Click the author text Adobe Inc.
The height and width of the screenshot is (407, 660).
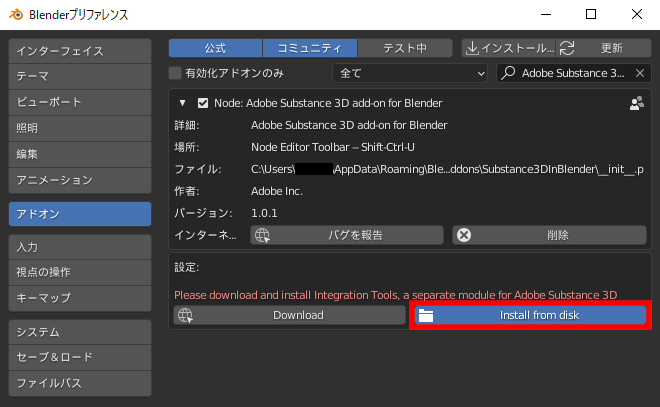point(277,192)
